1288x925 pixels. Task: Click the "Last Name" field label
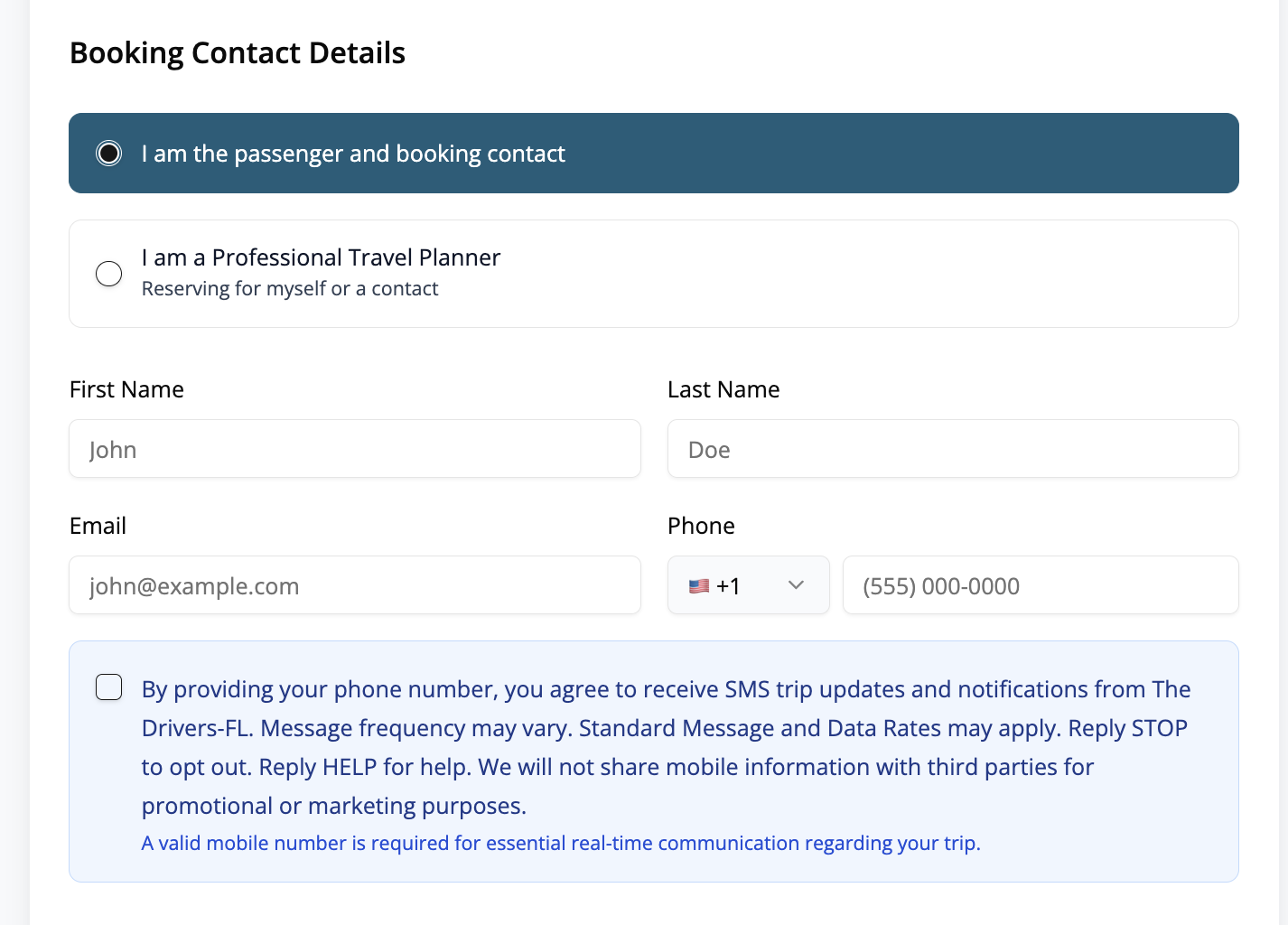[723, 389]
